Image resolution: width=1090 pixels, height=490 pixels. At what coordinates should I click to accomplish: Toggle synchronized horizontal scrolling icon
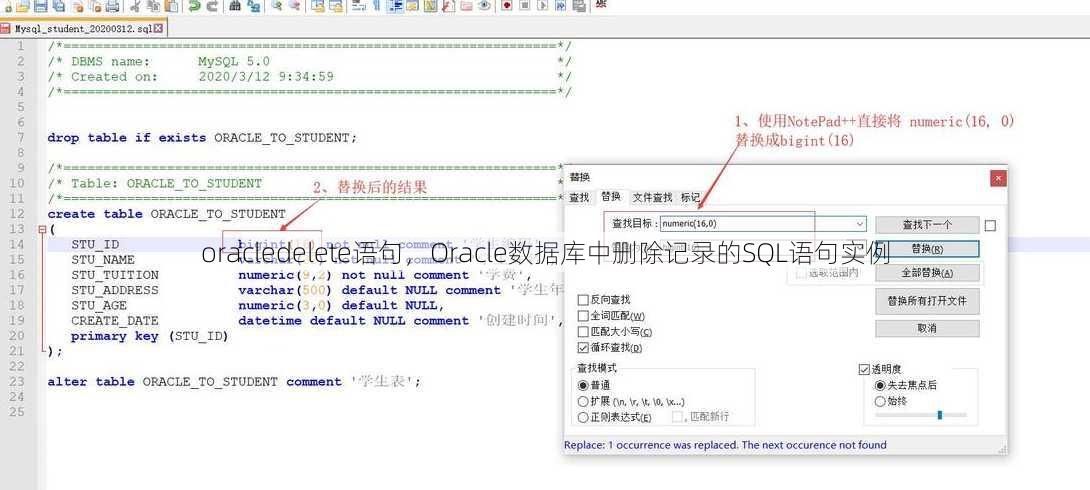336,6
